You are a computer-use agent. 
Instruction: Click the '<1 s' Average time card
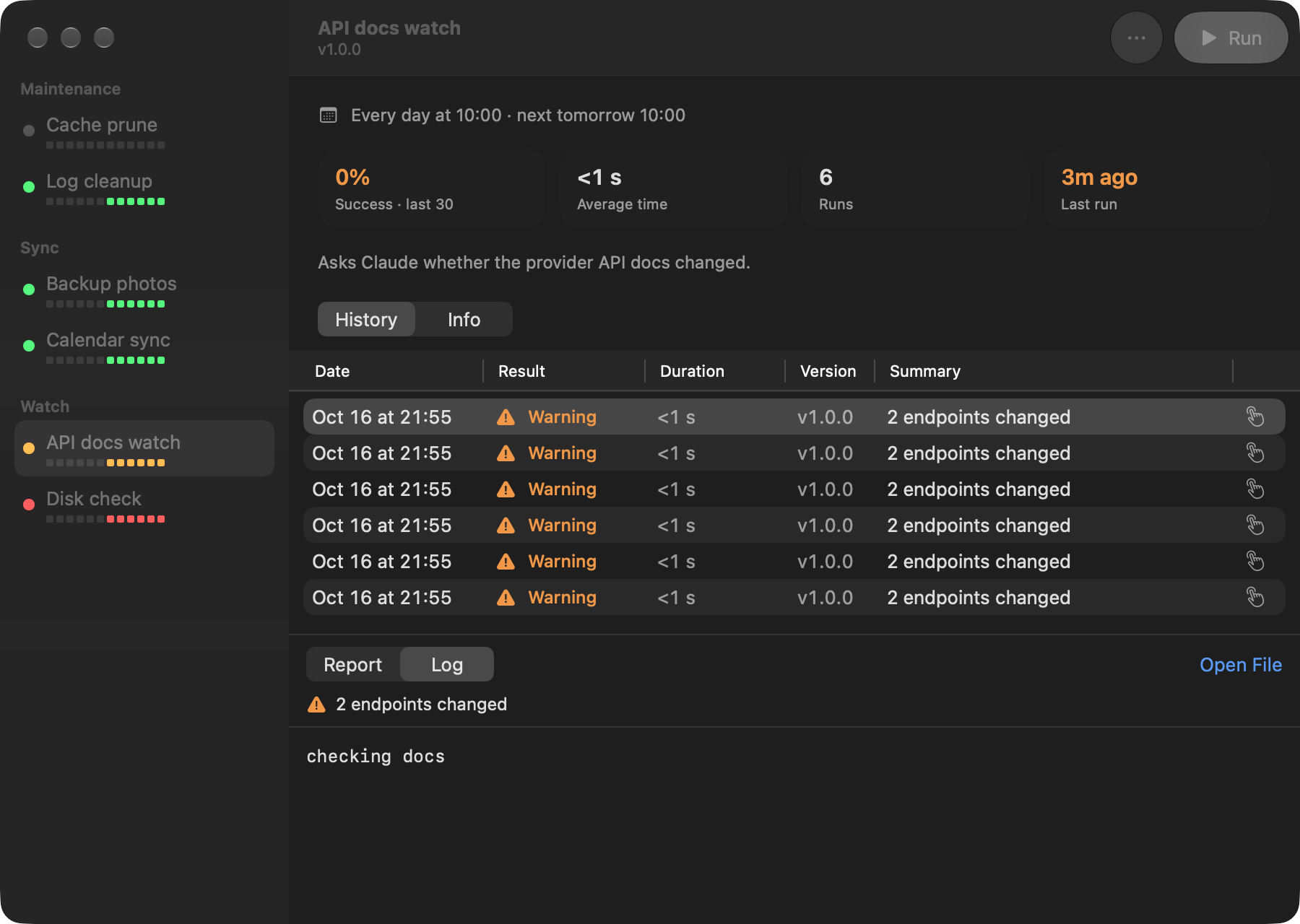673,189
